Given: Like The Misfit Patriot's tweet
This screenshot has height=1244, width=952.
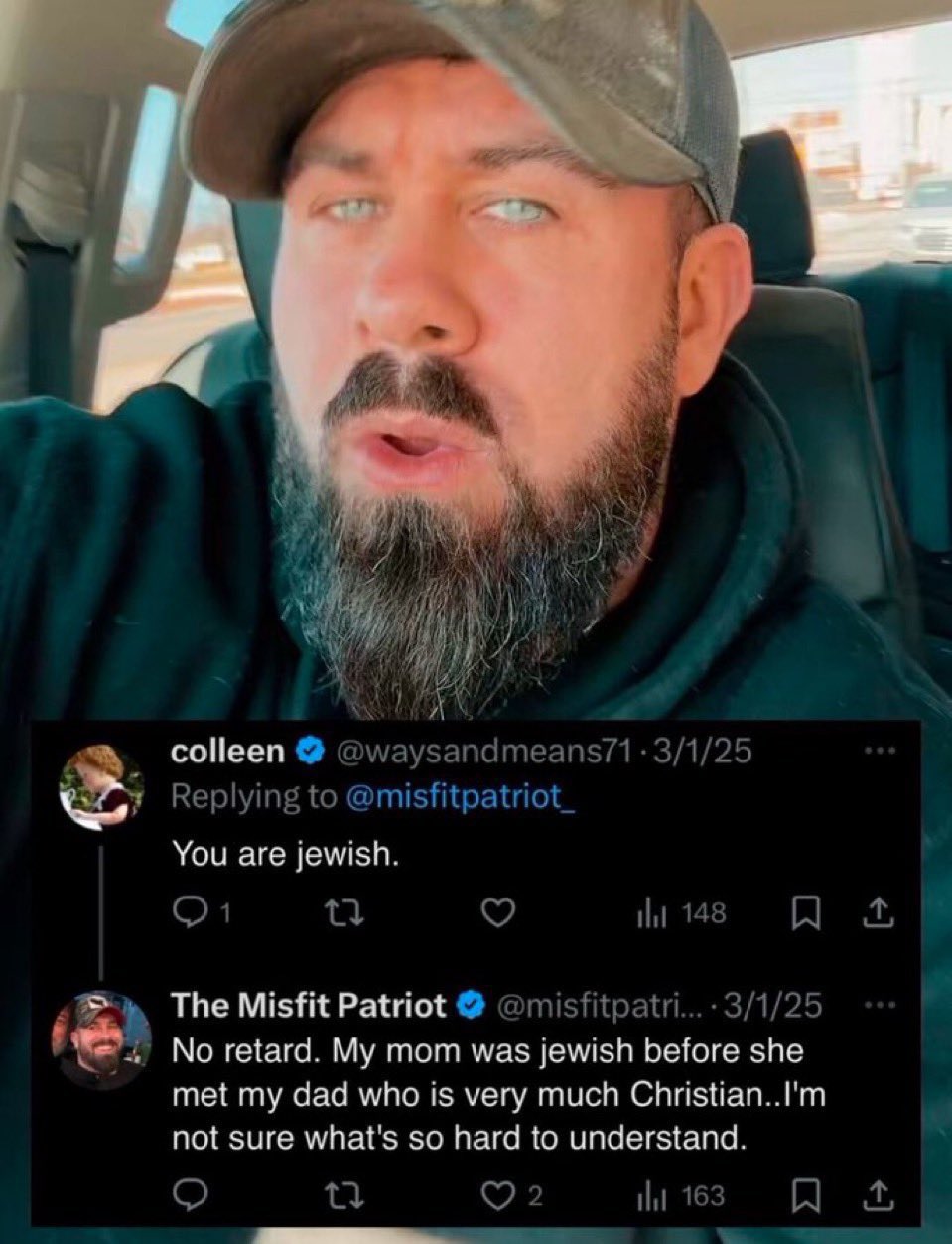Looking at the screenshot, I should (x=513, y=1196).
